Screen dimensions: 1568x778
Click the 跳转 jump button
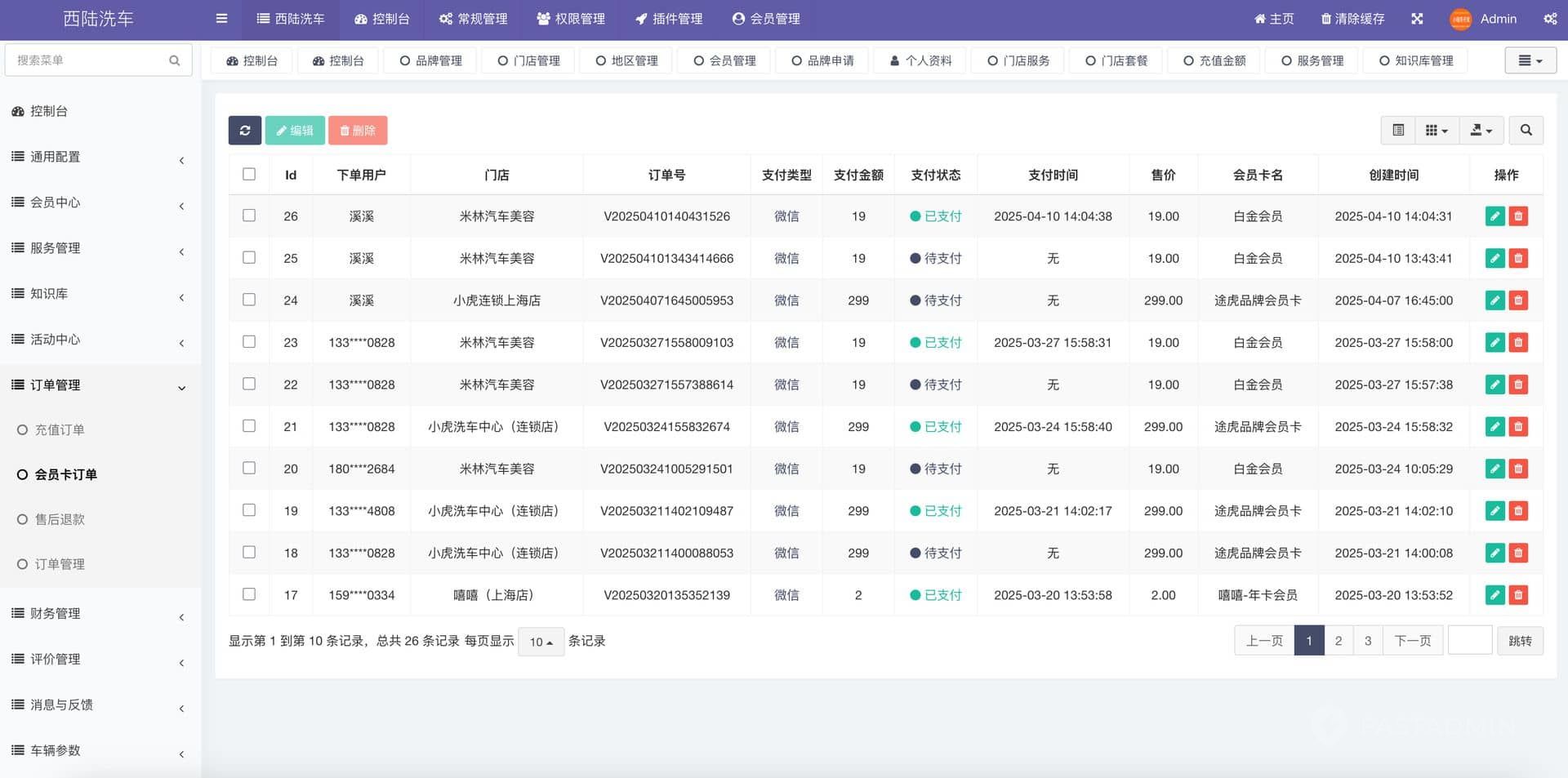[x=1520, y=641]
